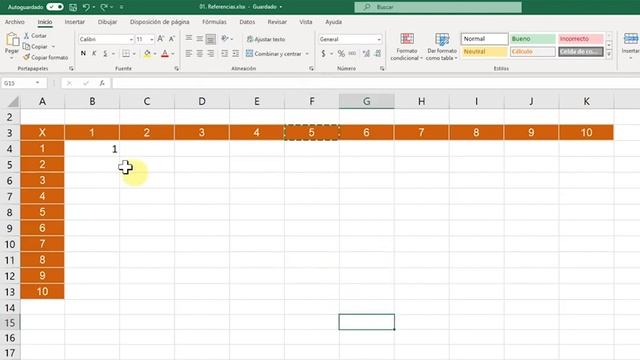The width and height of the screenshot is (640, 360).
Task: Switch to the Fórmulas tab
Action: coord(214,22)
